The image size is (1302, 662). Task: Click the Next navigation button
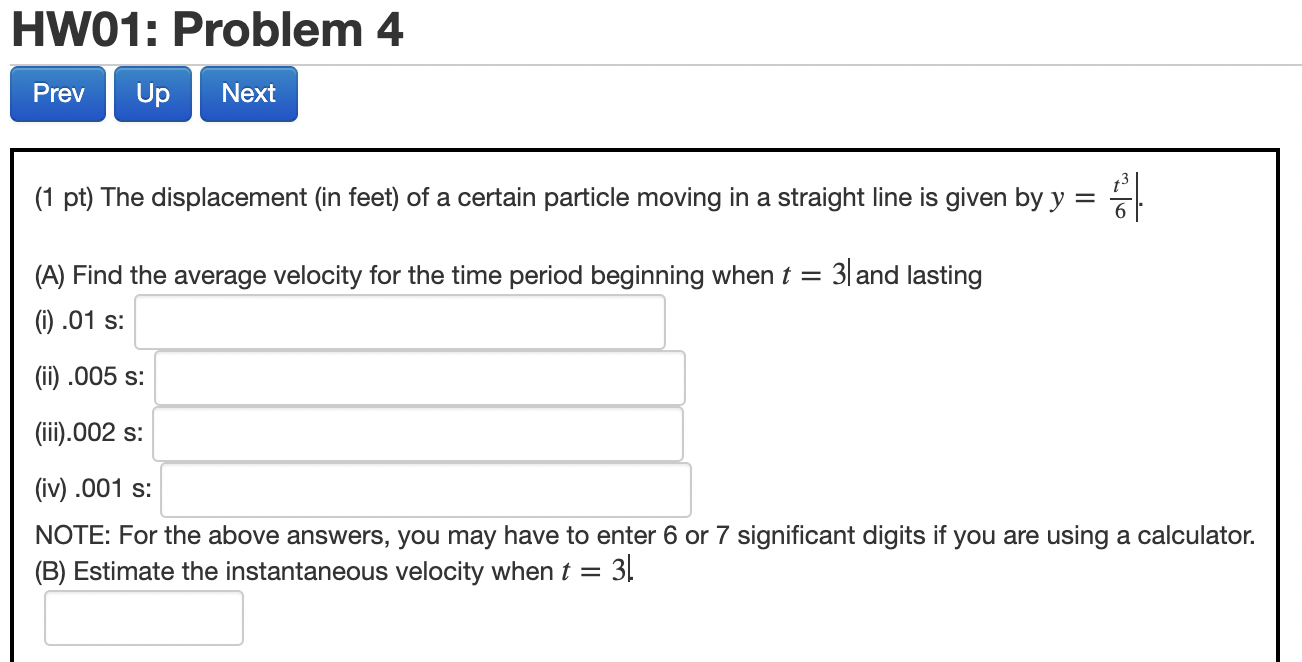(248, 93)
